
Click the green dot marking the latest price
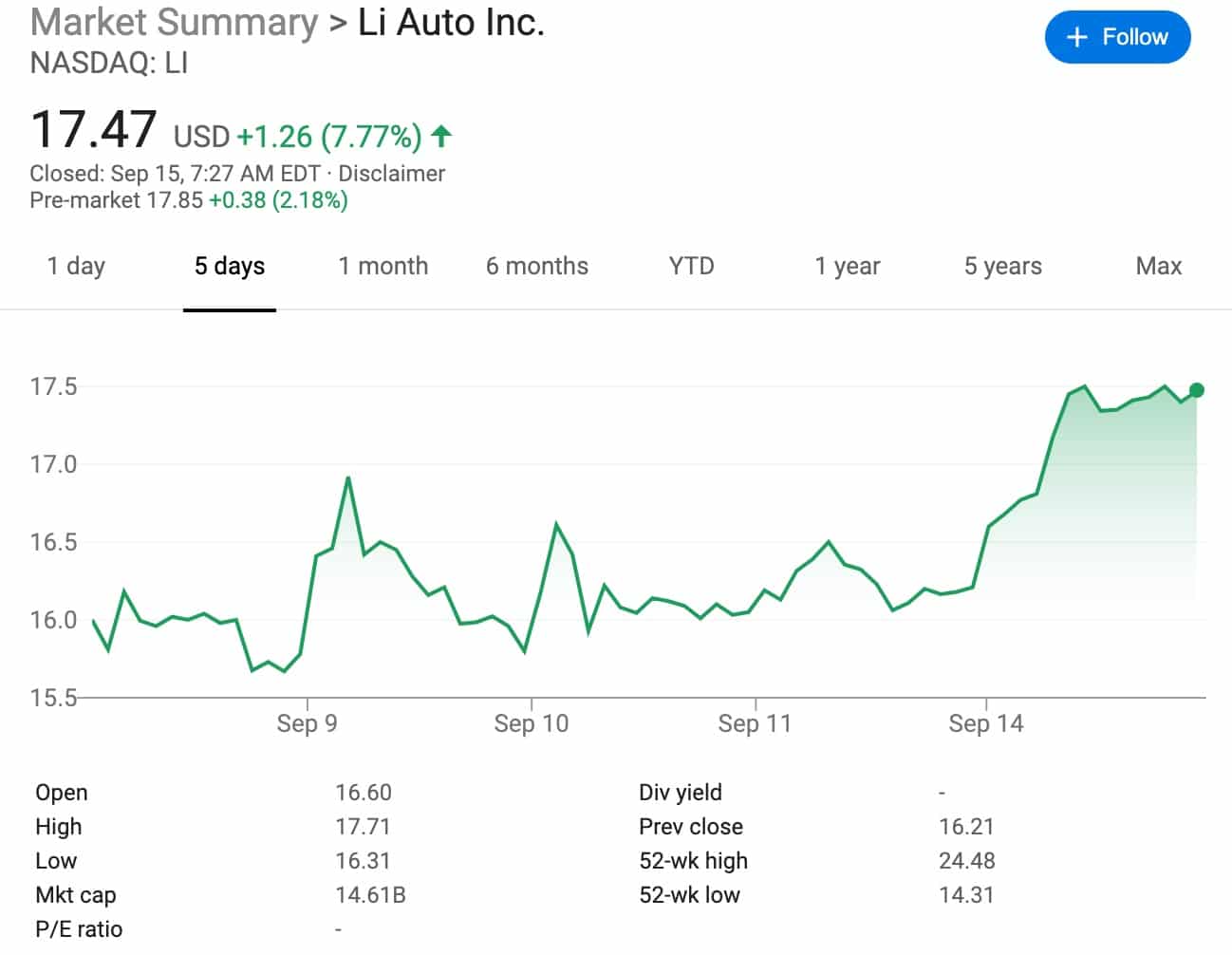point(1197,389)
